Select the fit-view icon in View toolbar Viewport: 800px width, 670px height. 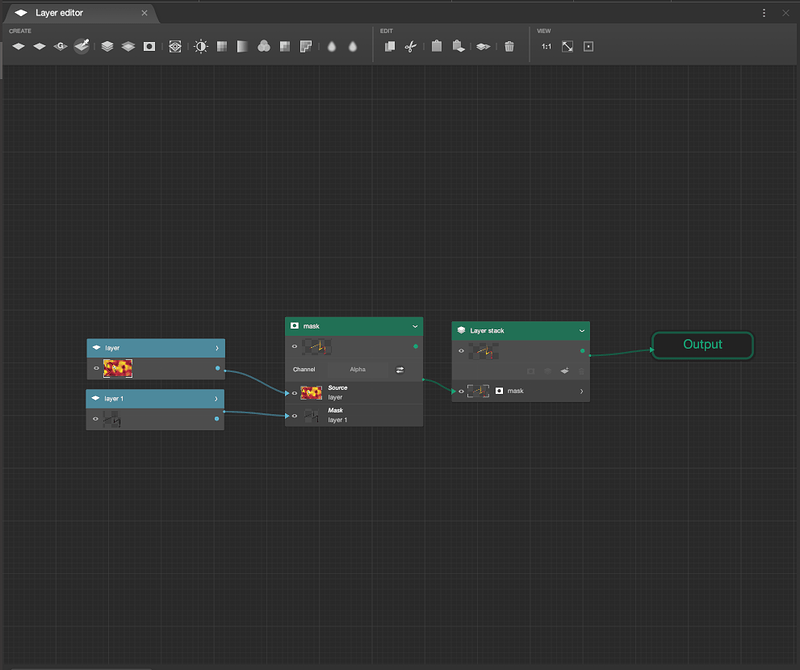coord(566,45)
